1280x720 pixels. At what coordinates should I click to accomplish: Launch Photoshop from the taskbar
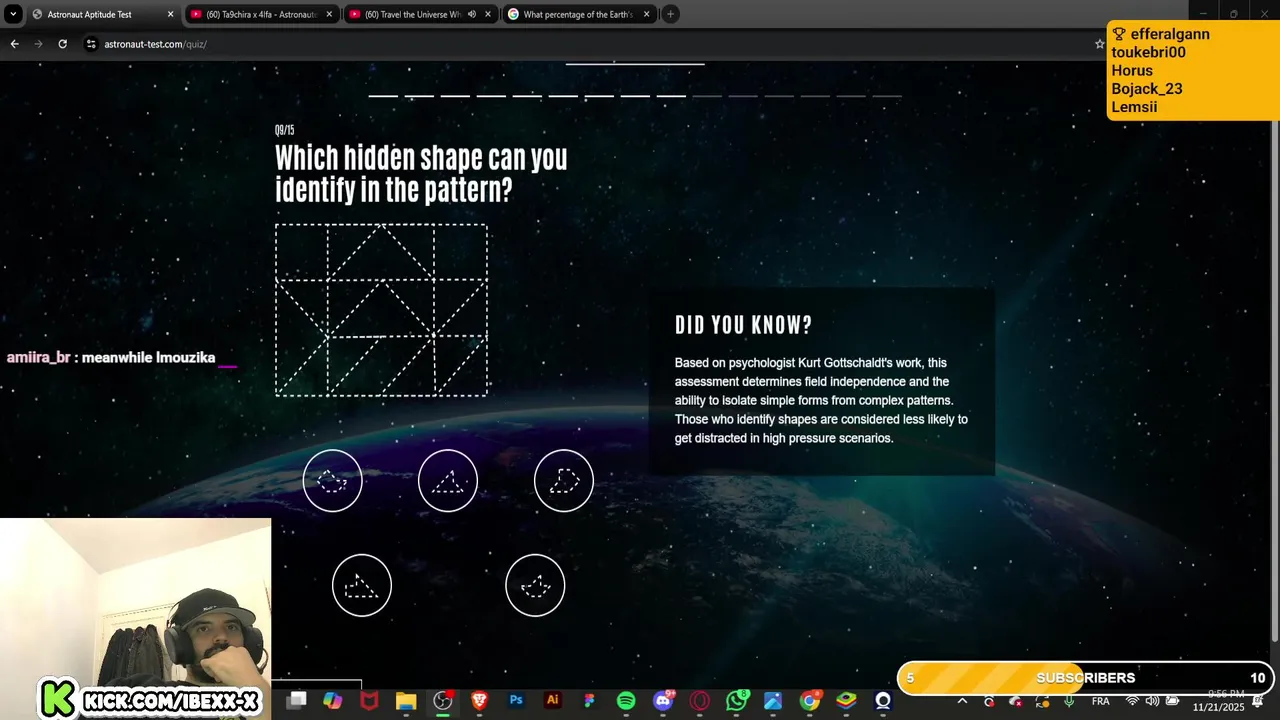(516, 701)
